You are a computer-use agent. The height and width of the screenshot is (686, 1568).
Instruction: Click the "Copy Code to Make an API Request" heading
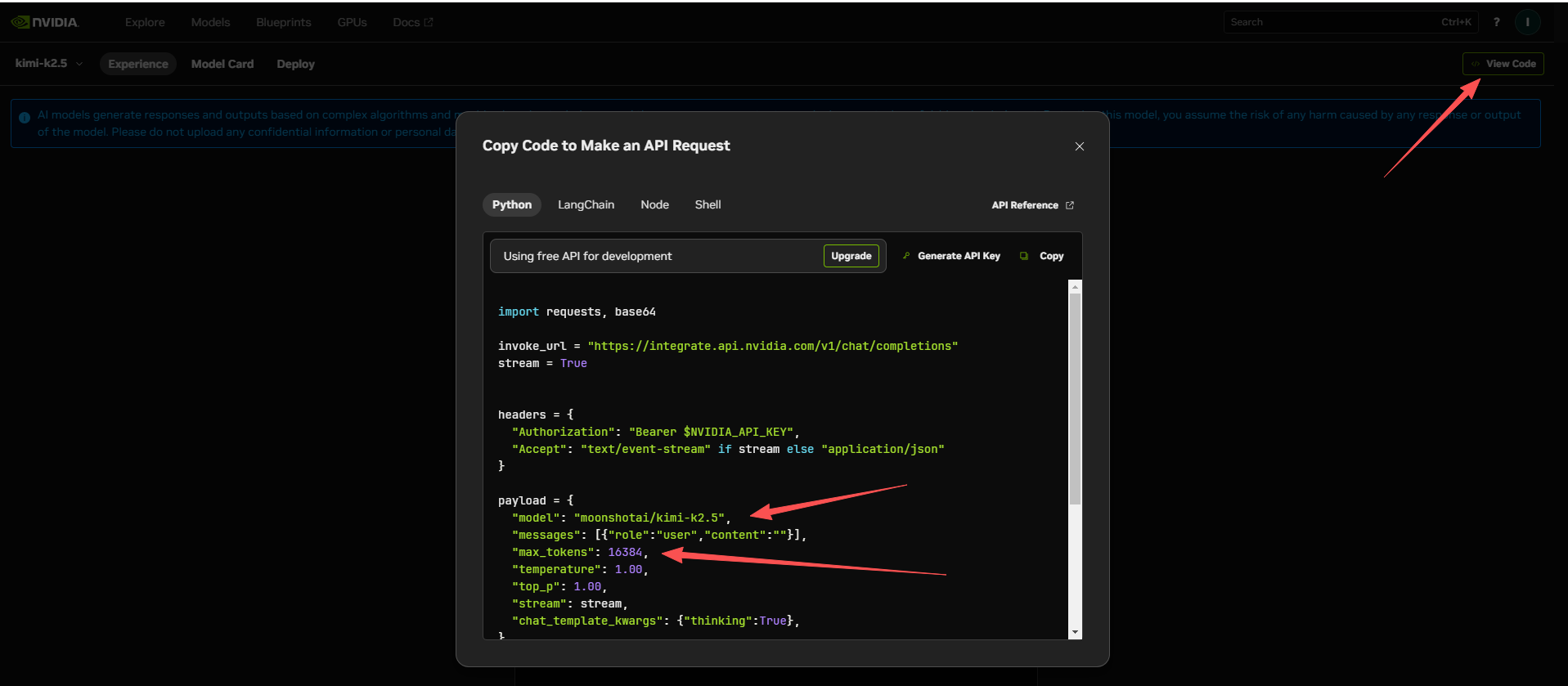coord(606,146)
